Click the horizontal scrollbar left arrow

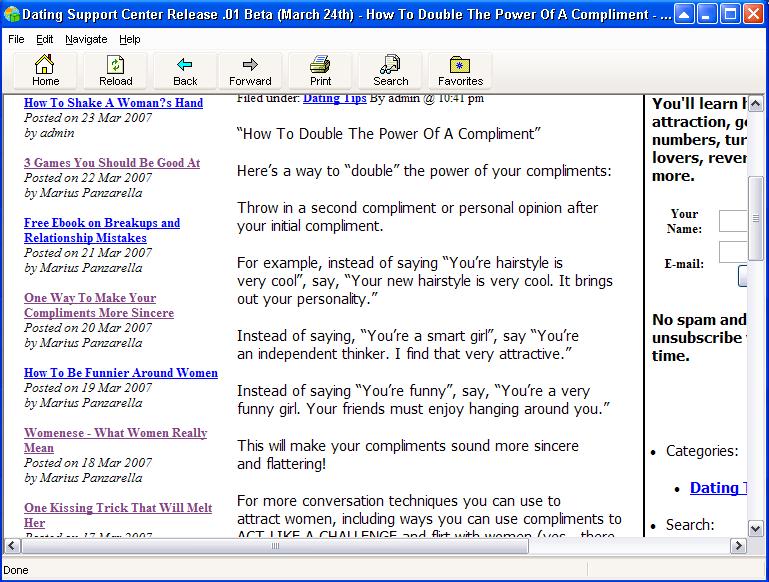(x=12, y=546)
